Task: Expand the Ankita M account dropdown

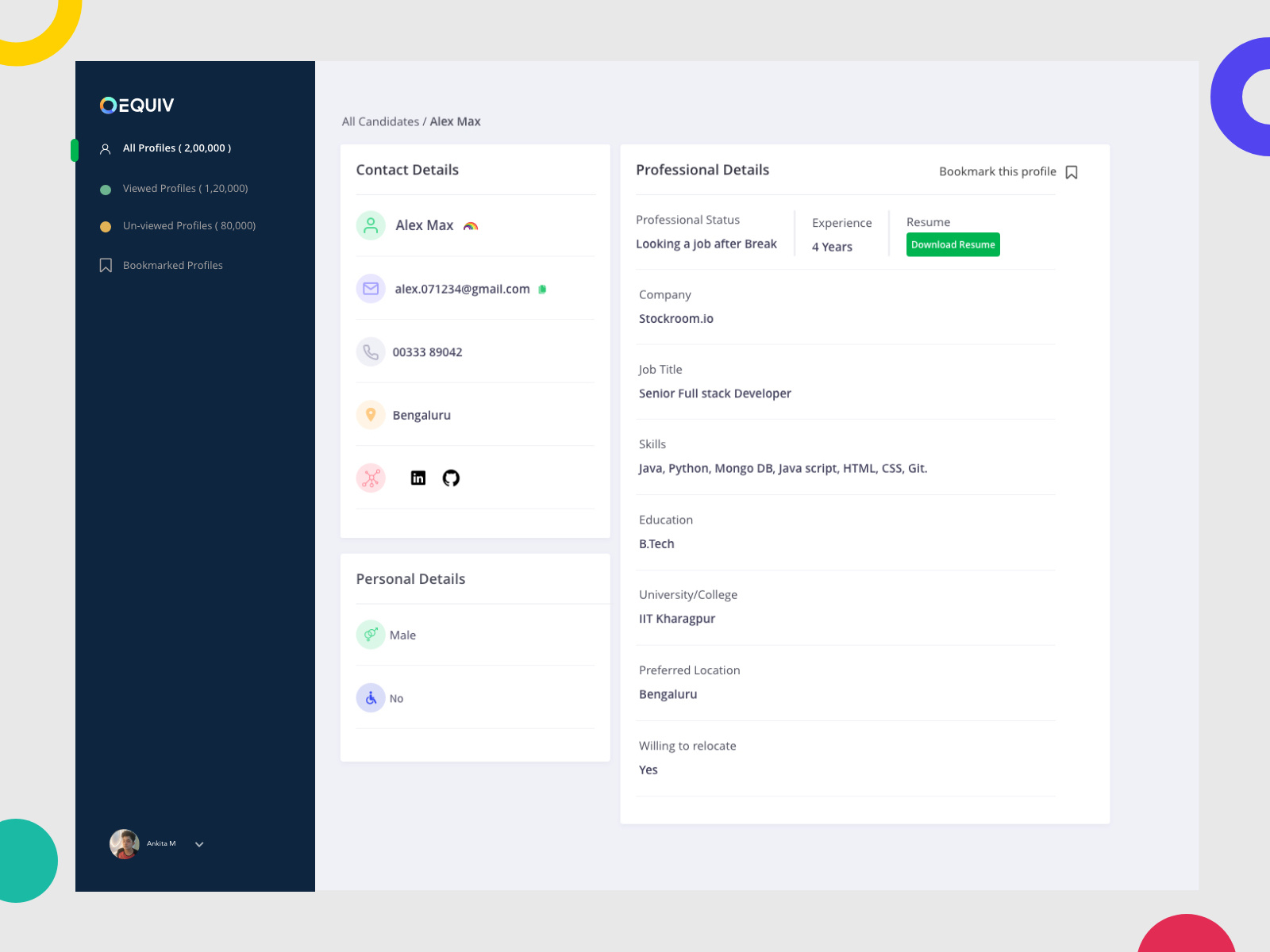Action: point(199,844)
